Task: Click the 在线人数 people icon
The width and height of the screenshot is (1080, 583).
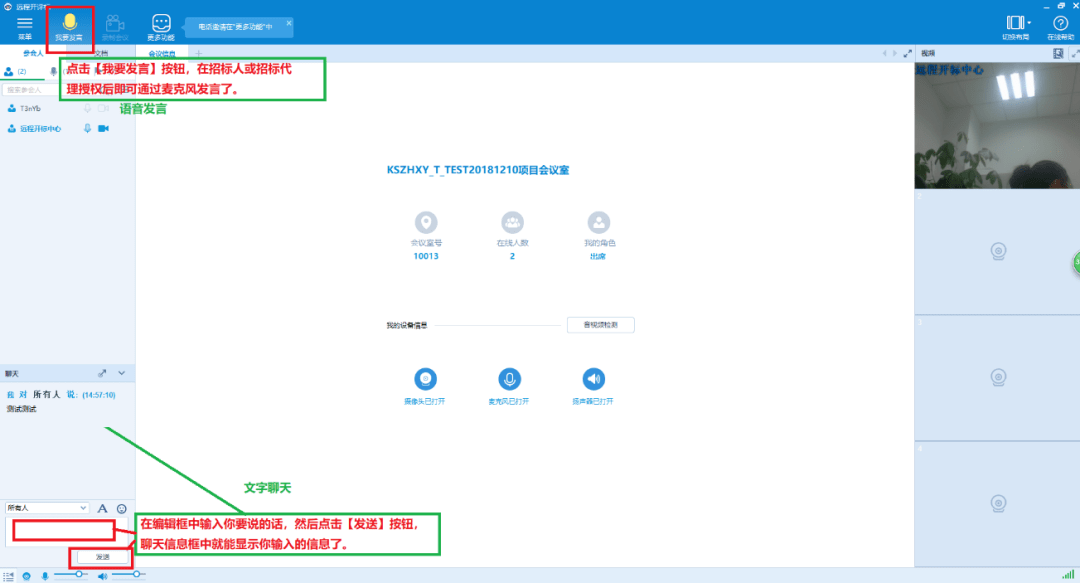Action: coord(512,223)
